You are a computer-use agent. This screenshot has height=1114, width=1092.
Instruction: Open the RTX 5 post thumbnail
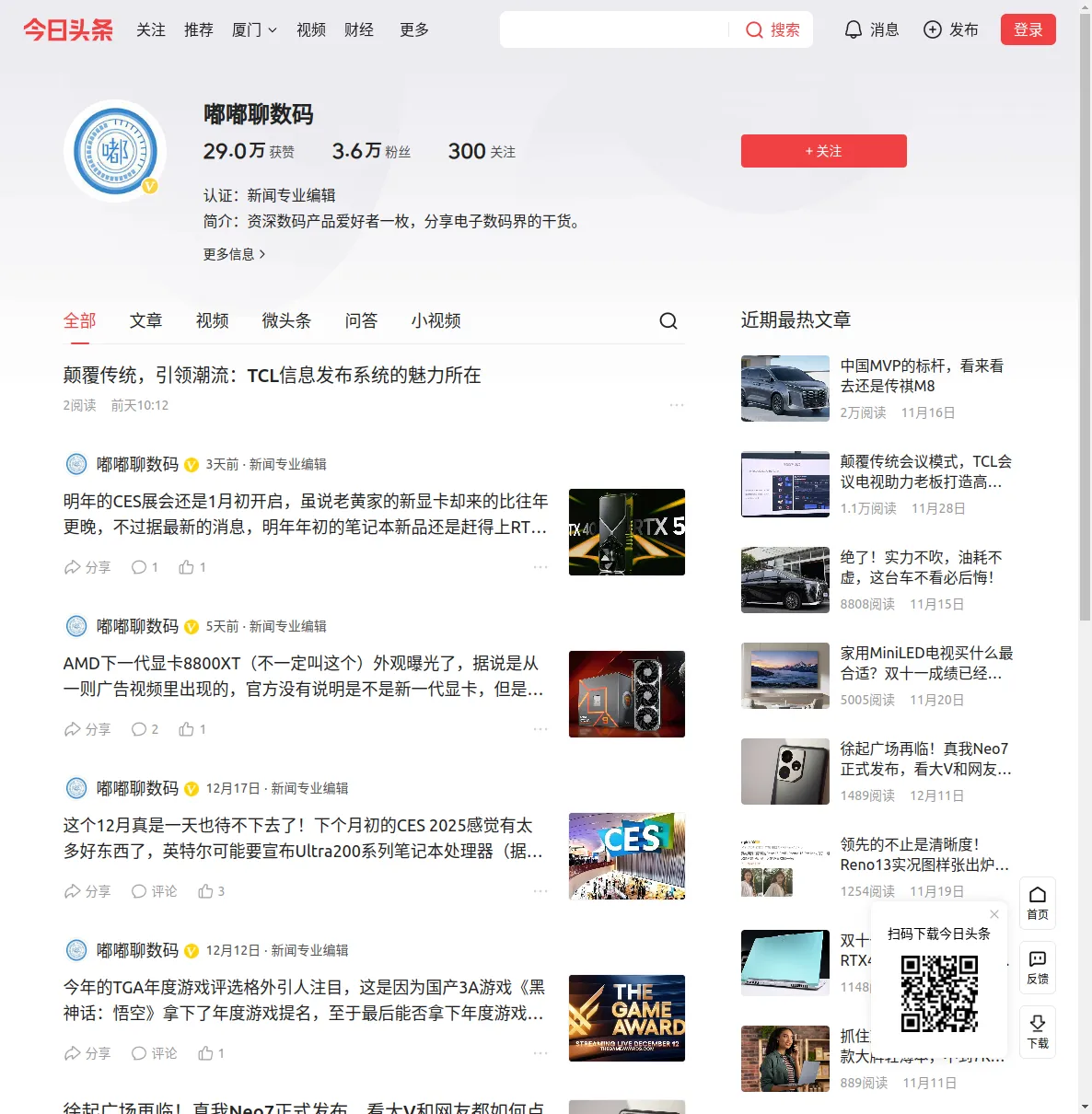click(627, 532)
